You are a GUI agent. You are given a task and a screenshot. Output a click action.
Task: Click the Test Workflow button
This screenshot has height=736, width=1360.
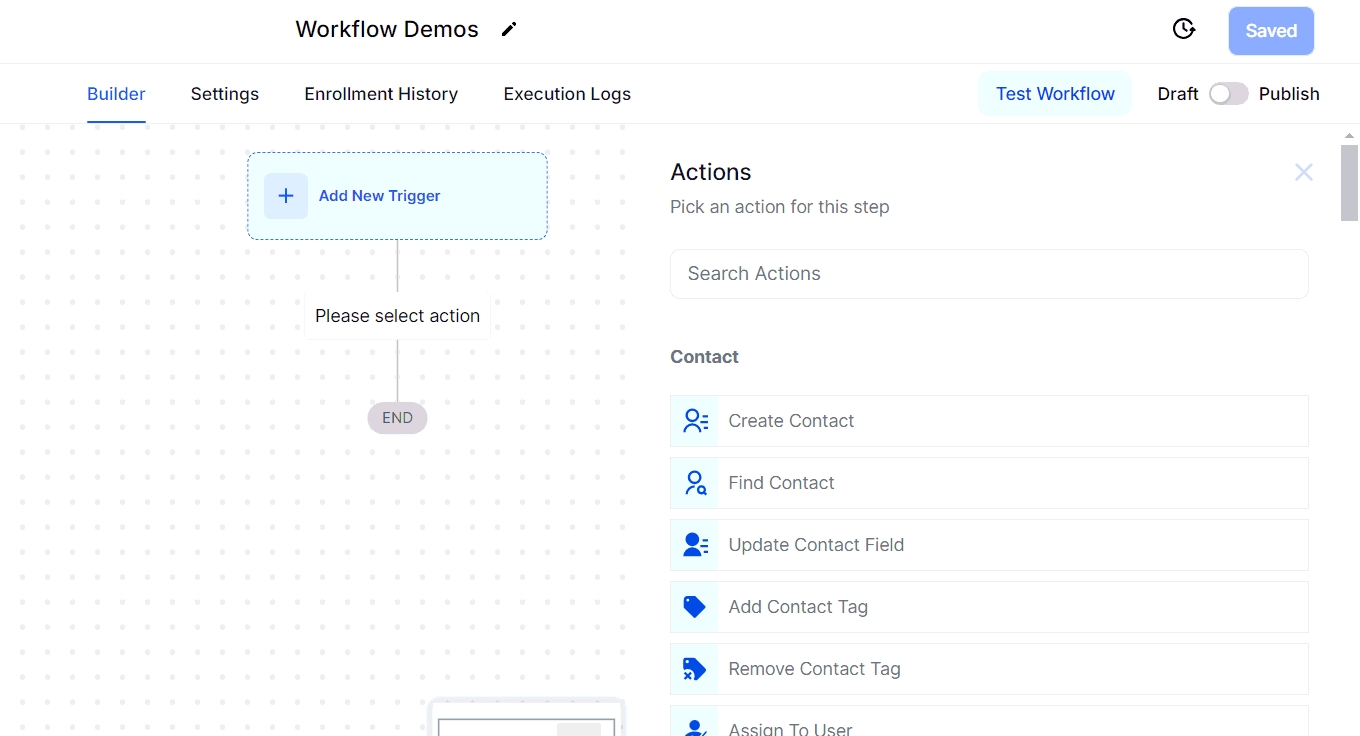pyautogui.click(x=1055, y=94)
